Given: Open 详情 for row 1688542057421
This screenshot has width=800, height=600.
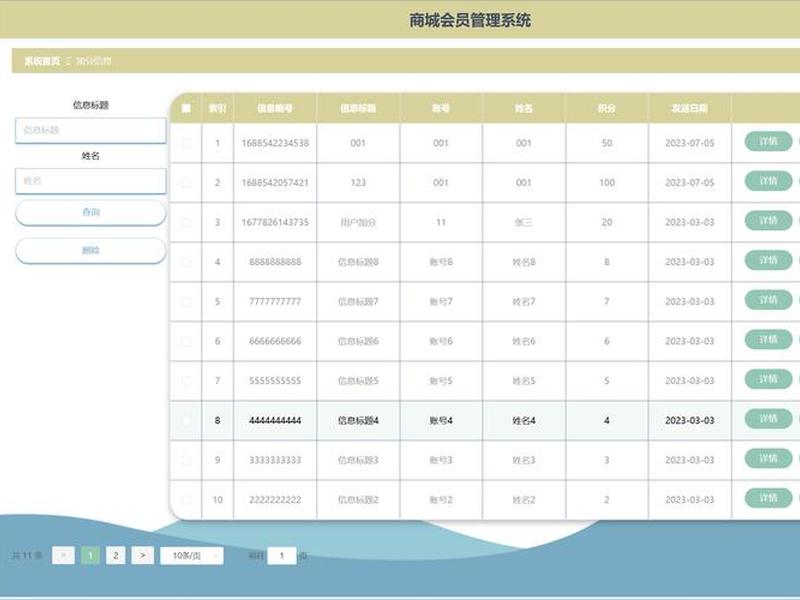Looking at the screenshot, I should pyautogui.click(x=768, y=181).
